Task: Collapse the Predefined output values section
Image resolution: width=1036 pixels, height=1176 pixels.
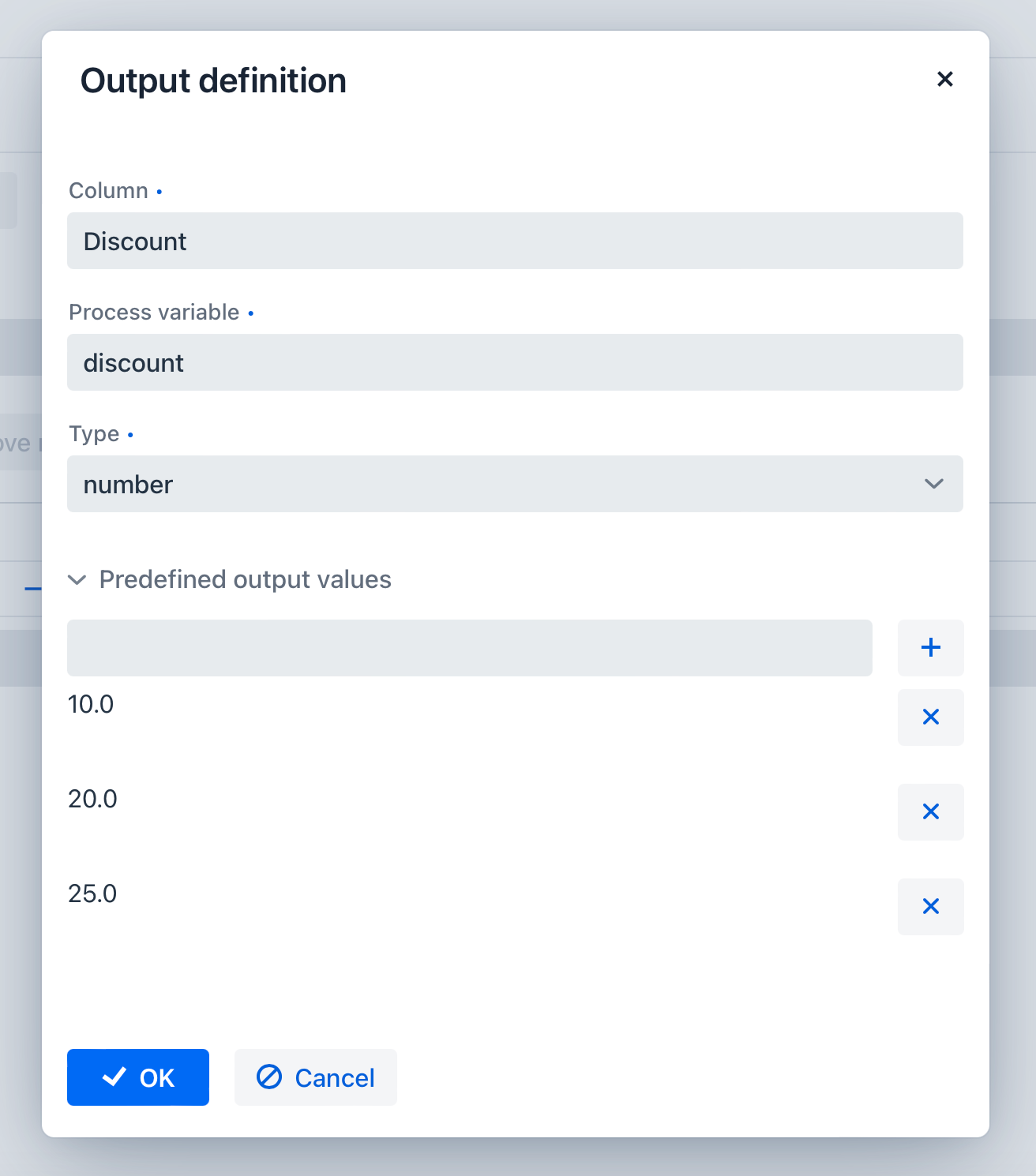Action: (77, 580)
